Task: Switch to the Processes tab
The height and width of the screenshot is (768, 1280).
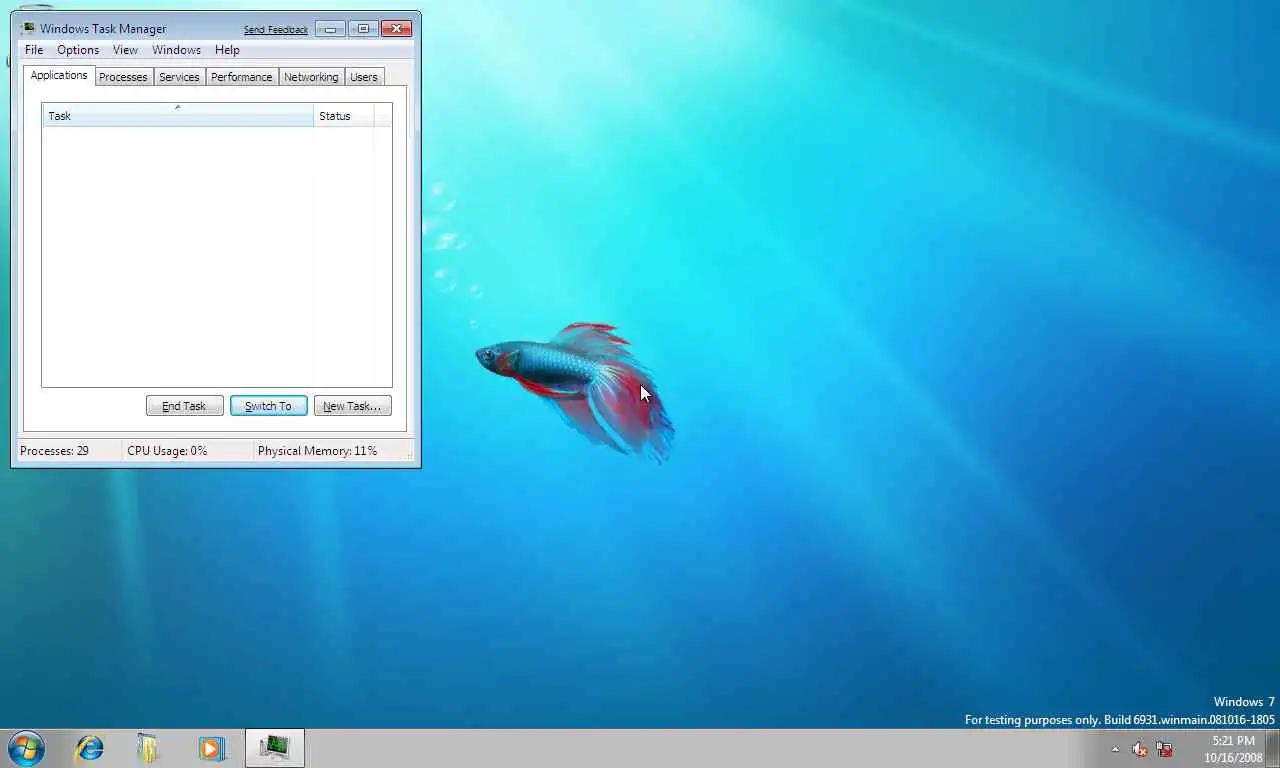Action: pyautogui.click(x=123, y=77)
